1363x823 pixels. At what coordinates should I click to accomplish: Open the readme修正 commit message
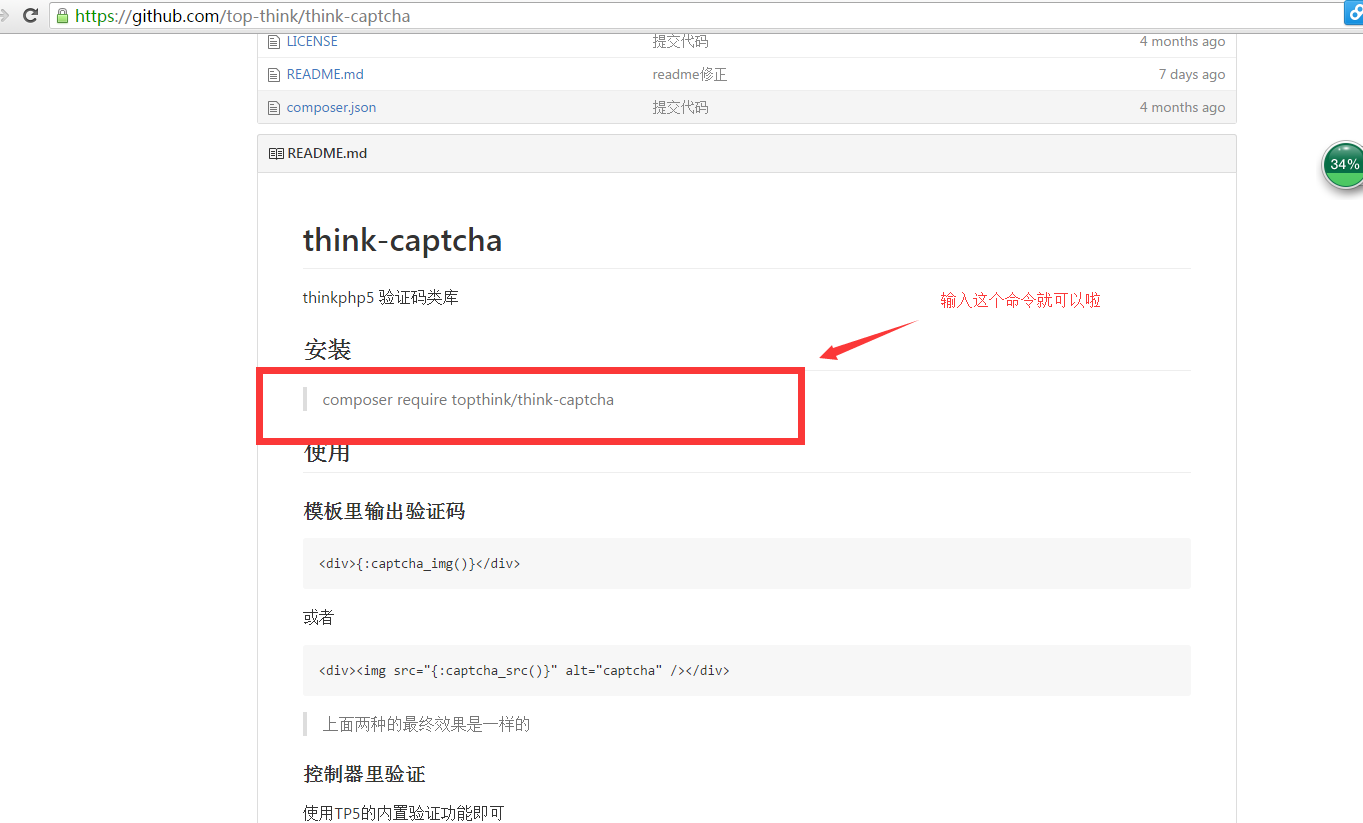(689, 74)
